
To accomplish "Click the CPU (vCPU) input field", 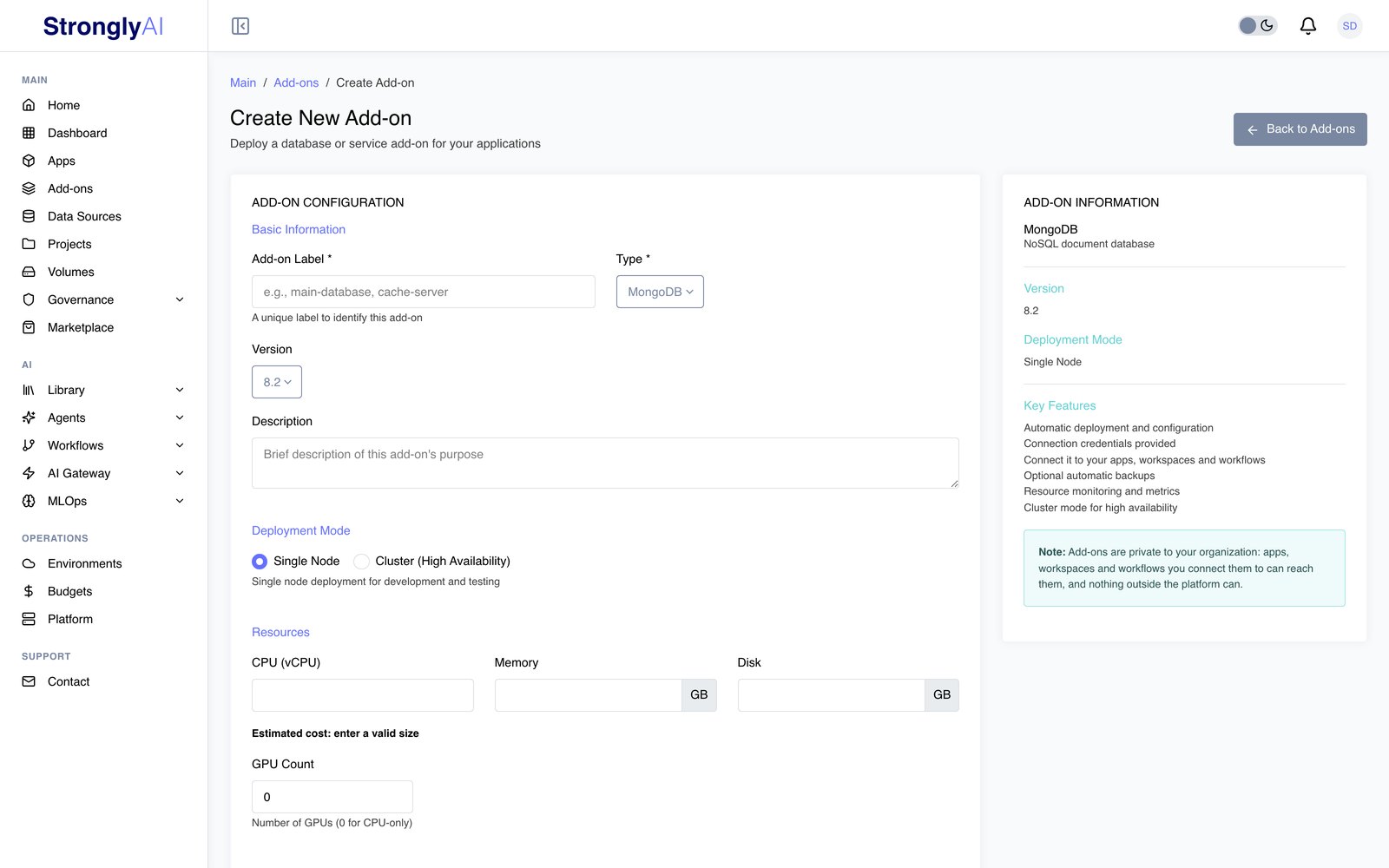I will tap(363, 695).
